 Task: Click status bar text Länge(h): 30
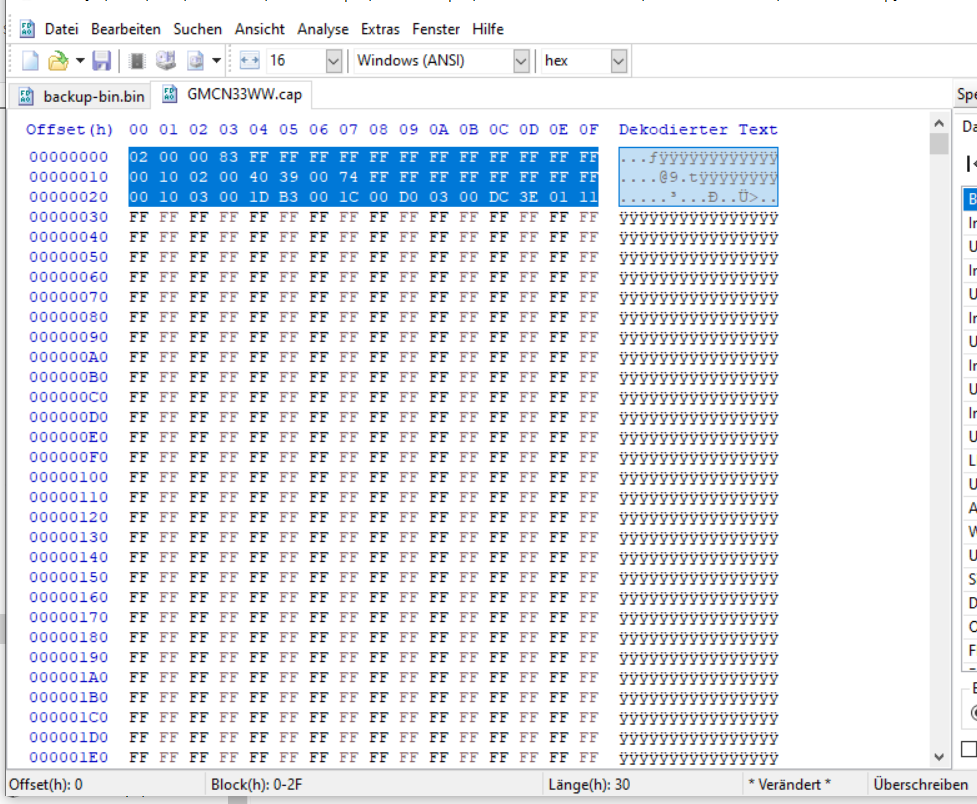click(x=589, y=784)
